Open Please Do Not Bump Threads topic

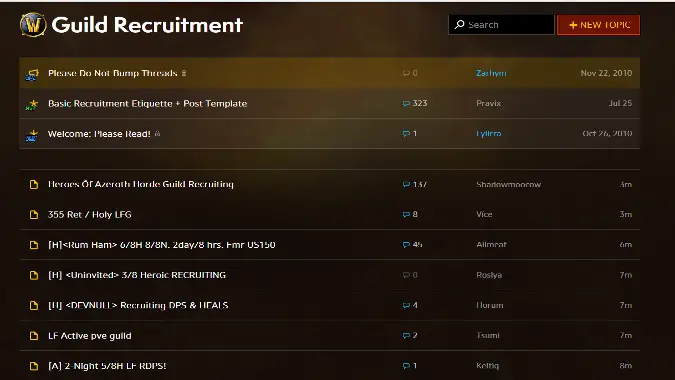tap(112, 73)
